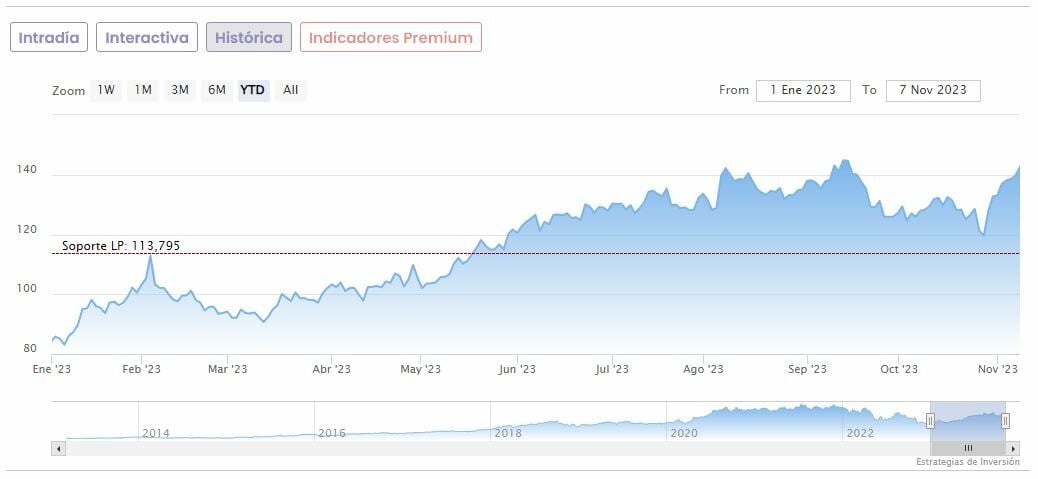The width and height of the screenshot is (1038, 479).
Task: Click the scrollbar right arrow
Action: (x=1014, y=448)
